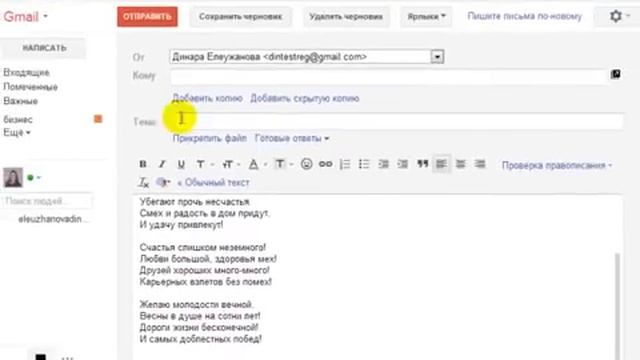Click the line 'И самых доблестных побед!'
The height and width of the screenshot is (360, 640).
(200, 339)
